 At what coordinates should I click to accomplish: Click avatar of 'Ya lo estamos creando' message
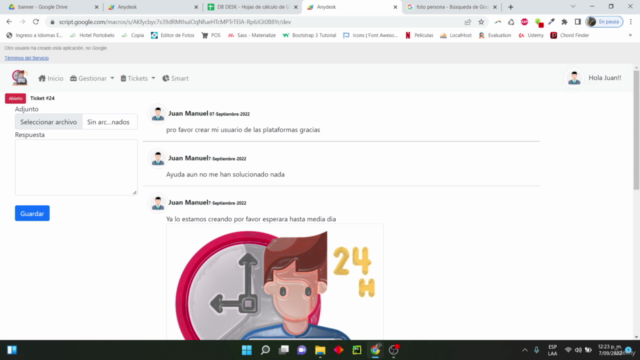click(x=158, y=203)
